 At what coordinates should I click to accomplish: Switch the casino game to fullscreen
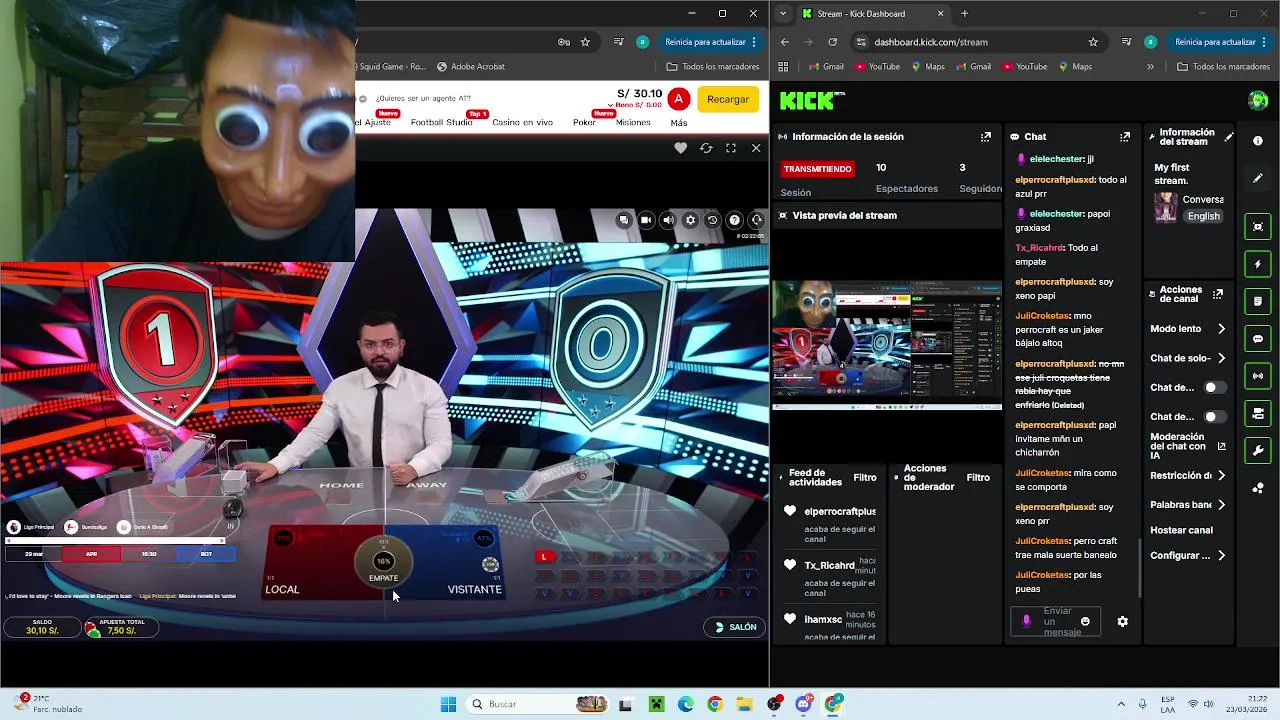pos(731,148)
